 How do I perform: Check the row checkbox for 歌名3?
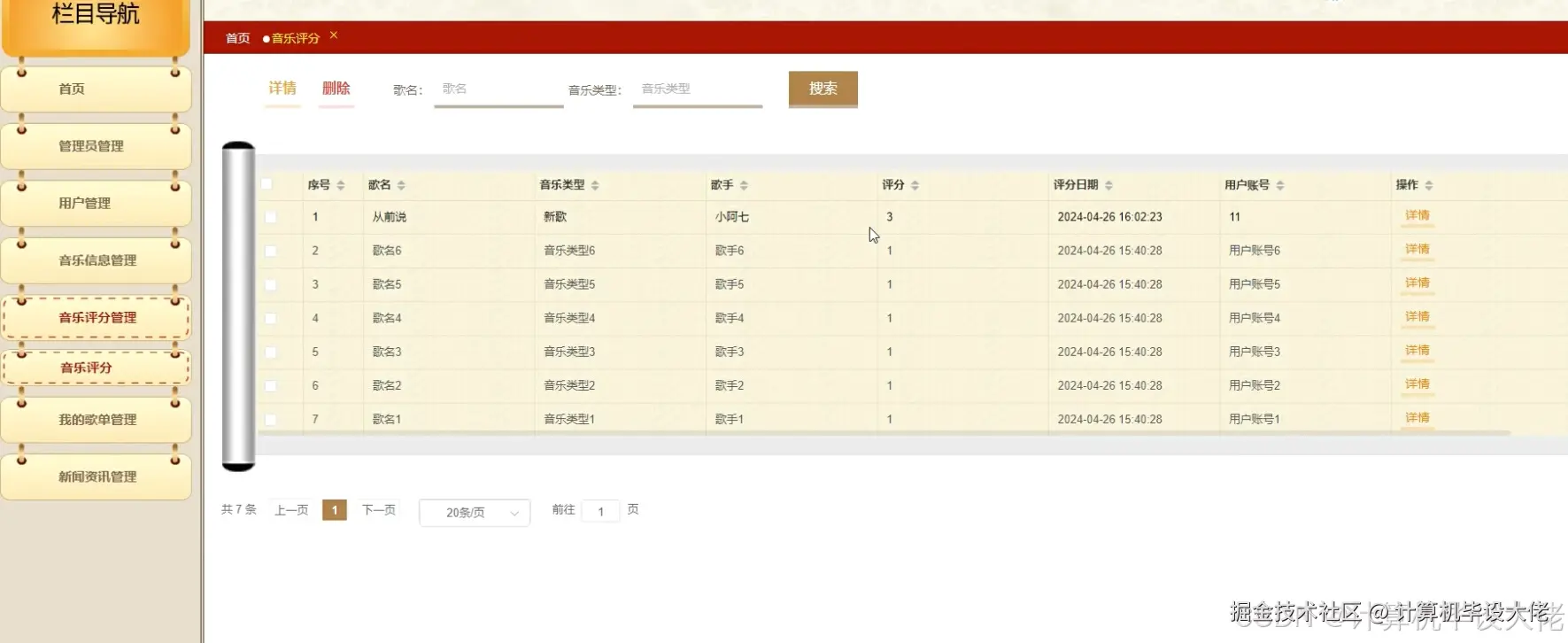271,352
